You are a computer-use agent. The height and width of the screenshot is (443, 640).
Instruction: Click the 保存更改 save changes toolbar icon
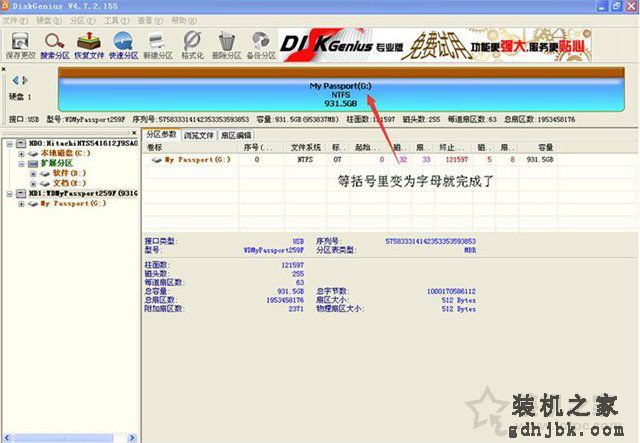(x=20, y=45)
